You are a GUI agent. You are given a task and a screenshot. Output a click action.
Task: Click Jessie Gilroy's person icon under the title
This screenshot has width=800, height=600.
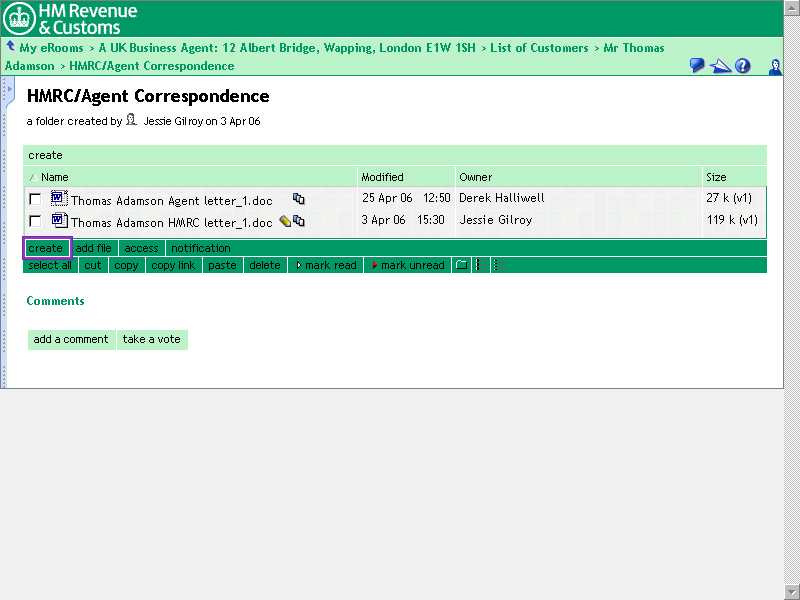point(131,120)
